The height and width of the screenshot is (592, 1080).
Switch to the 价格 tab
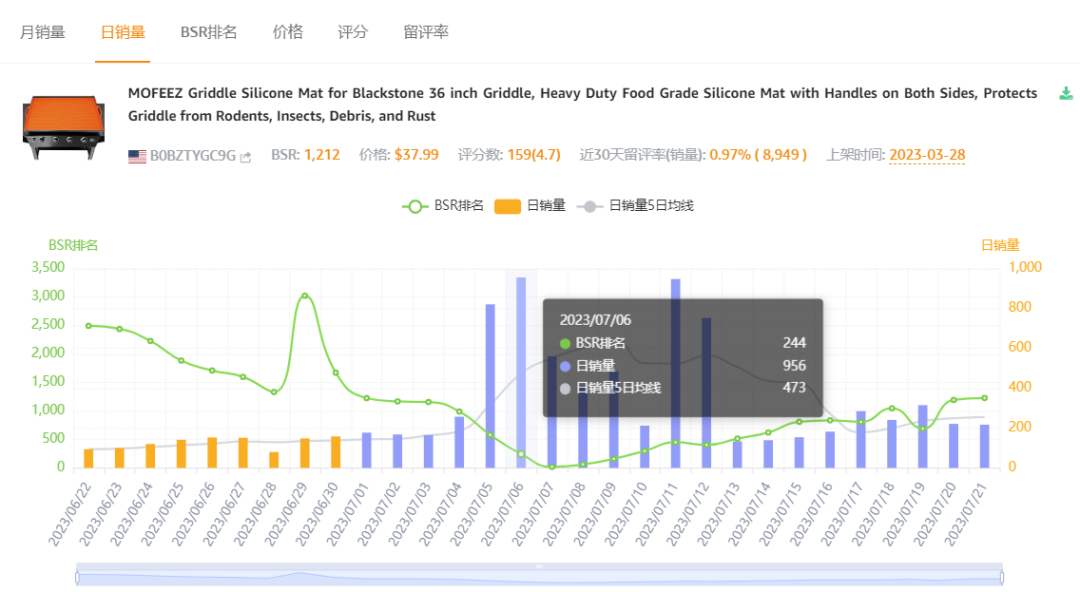pos(287,32)
